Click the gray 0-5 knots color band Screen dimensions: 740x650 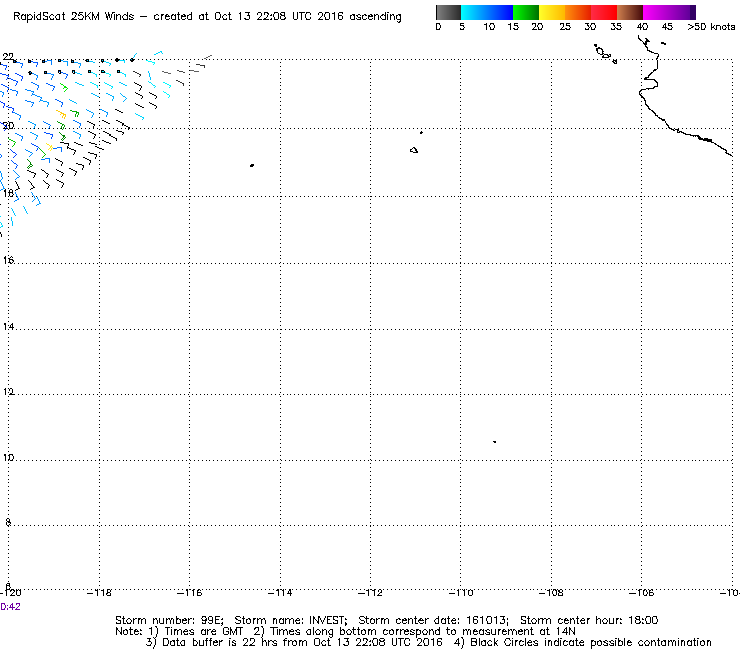click(x=448, y=12)
